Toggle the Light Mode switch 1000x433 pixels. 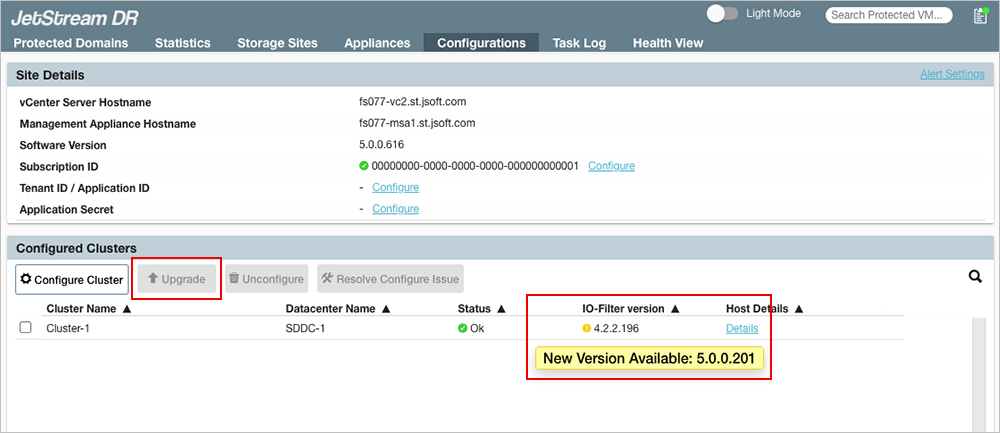(x=722, y=14)
